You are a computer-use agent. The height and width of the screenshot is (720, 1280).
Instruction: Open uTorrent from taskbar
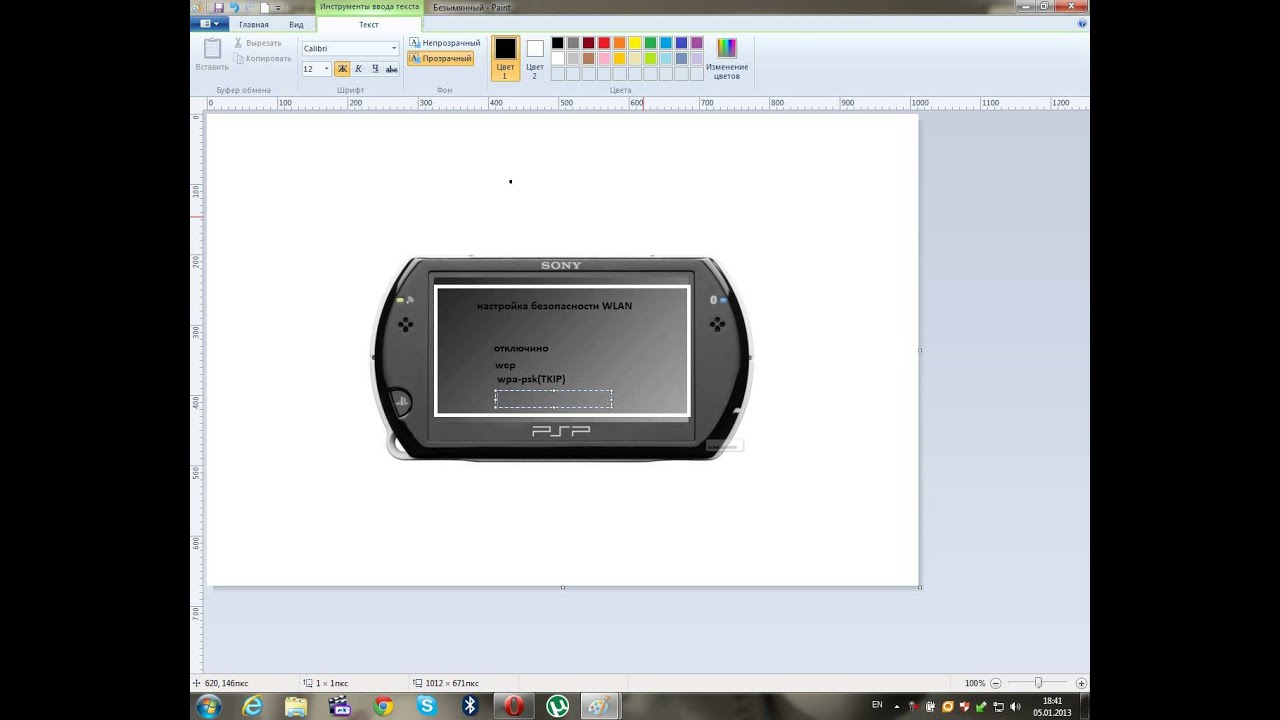(557, 706)
